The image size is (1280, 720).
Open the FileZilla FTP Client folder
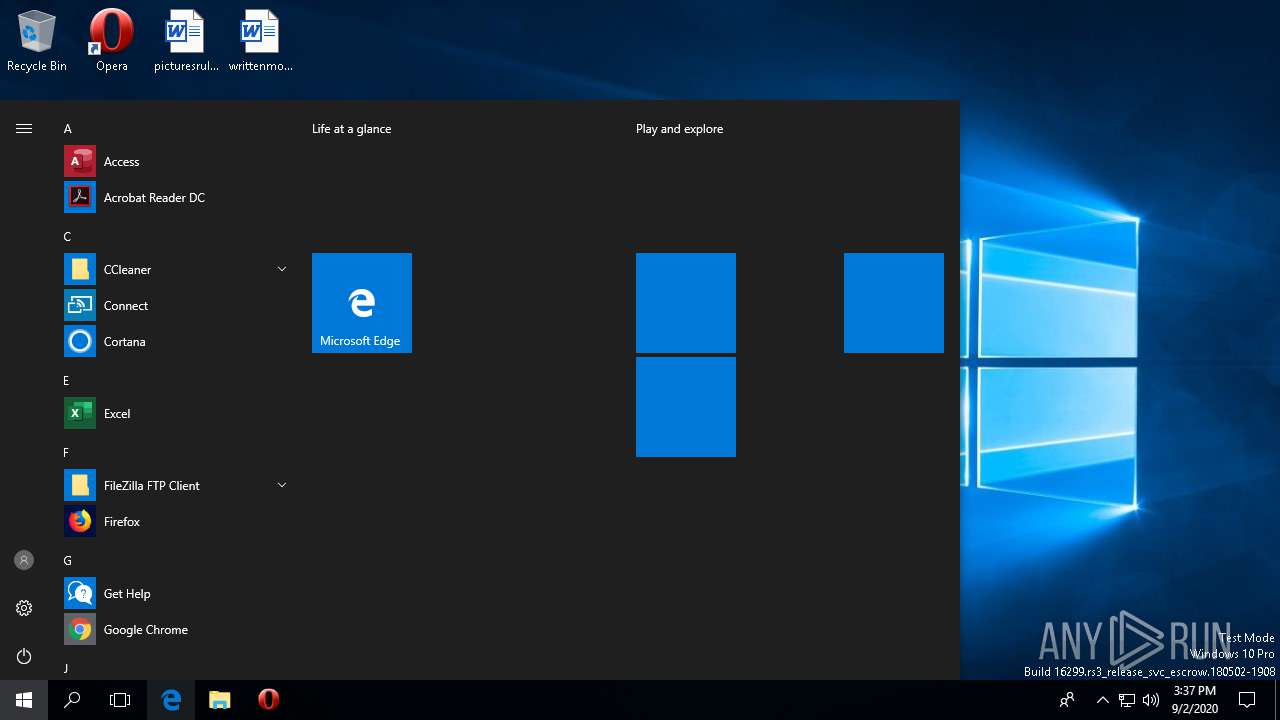point(176,486)
